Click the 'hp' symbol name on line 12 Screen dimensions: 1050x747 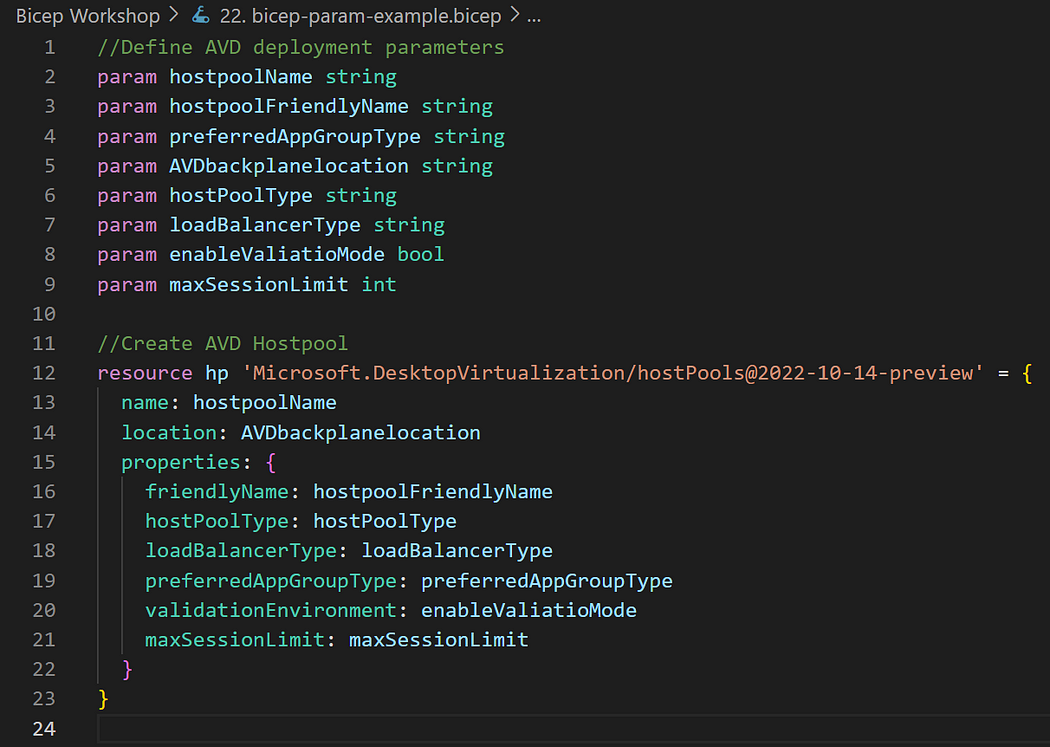point(217,373)
